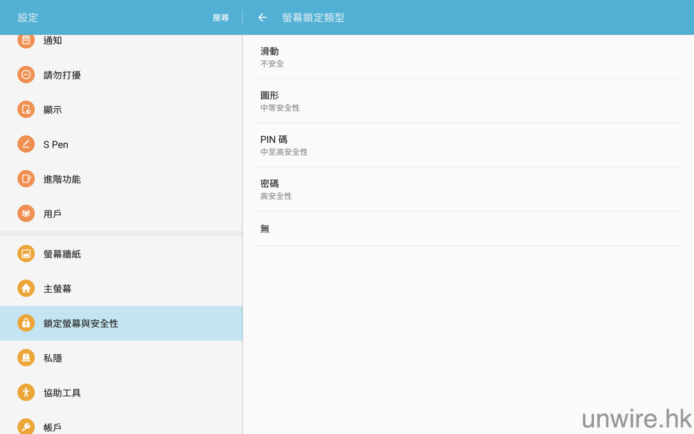Go back using the arrow icon
694x434 pixels.
[x=262, y=17]
